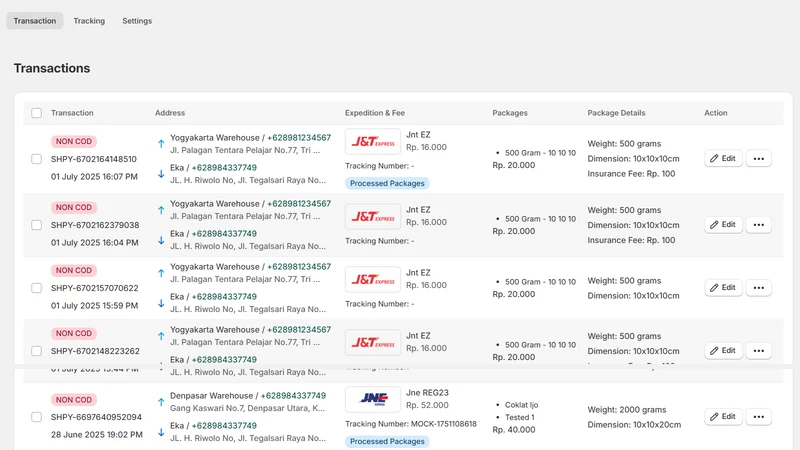This screenshot has width=800, height=450.
Task: Click the JNE logo in Denpasar row
Action: click(373, 399)
